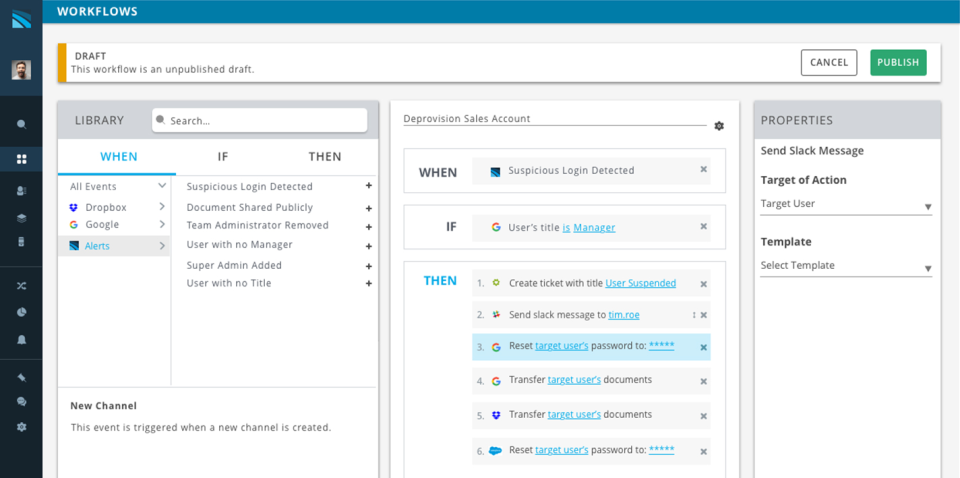Remove step 5 Dropbox Transfer documents action
This screenshot has width=960, height=478.
[703, 416]
